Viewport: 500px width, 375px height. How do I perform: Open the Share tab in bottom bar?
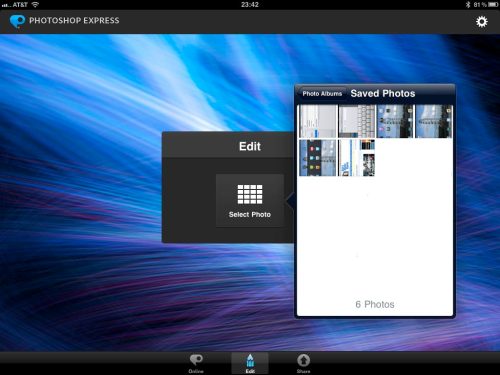303,363
